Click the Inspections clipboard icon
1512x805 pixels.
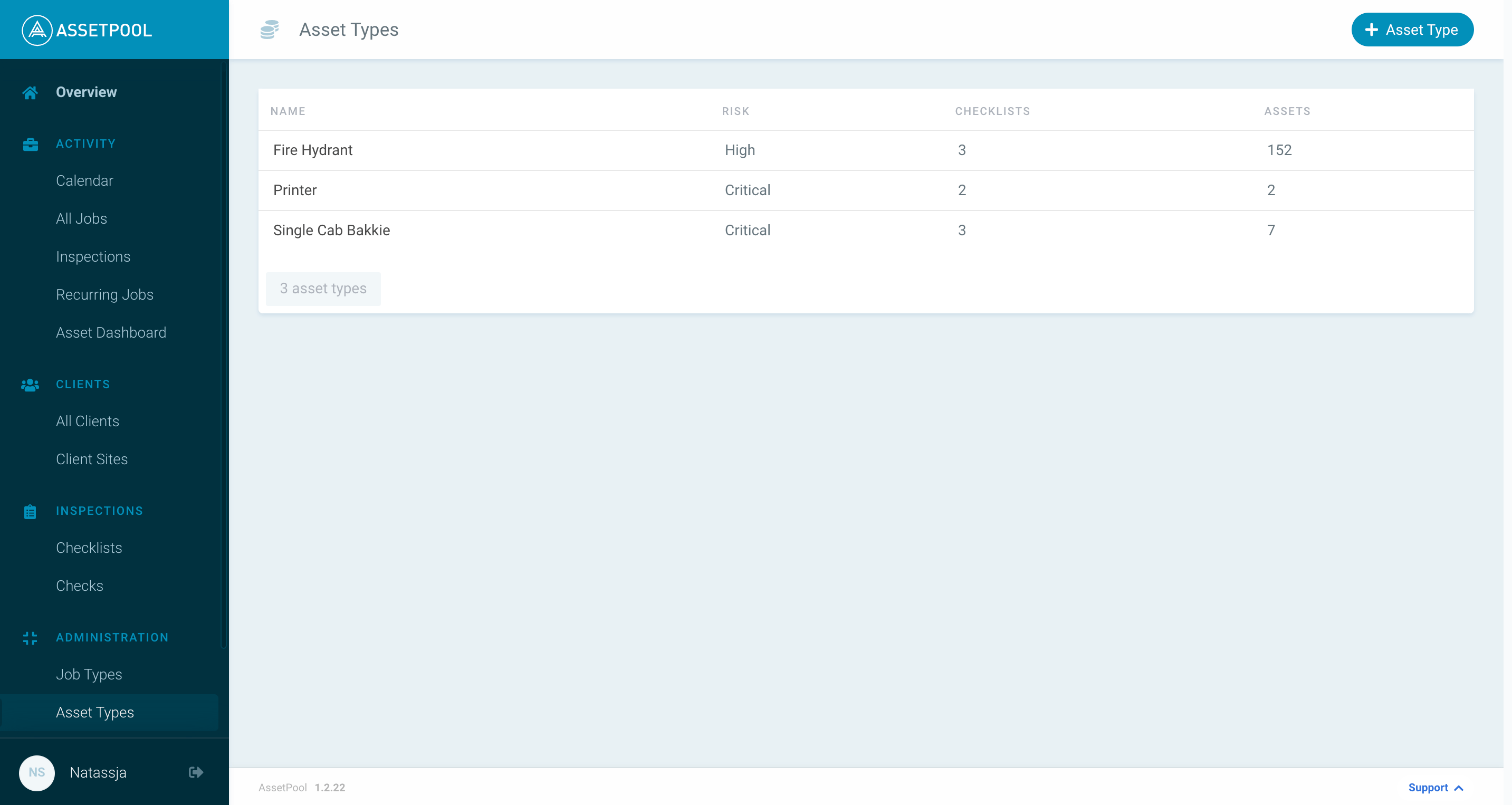(x=30, y=511)
